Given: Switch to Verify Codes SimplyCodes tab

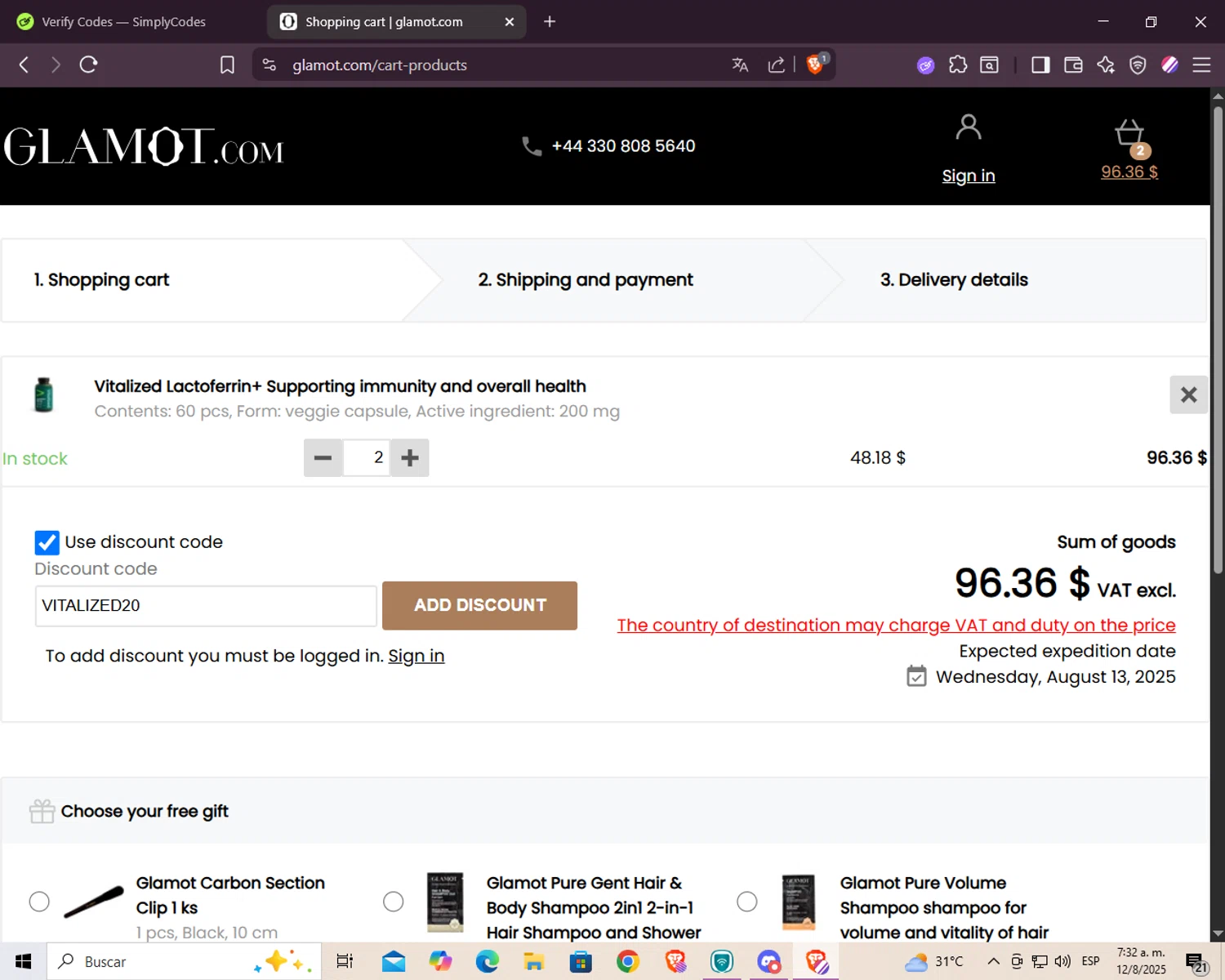Looking at the screenshot, I should pos(122,22).
